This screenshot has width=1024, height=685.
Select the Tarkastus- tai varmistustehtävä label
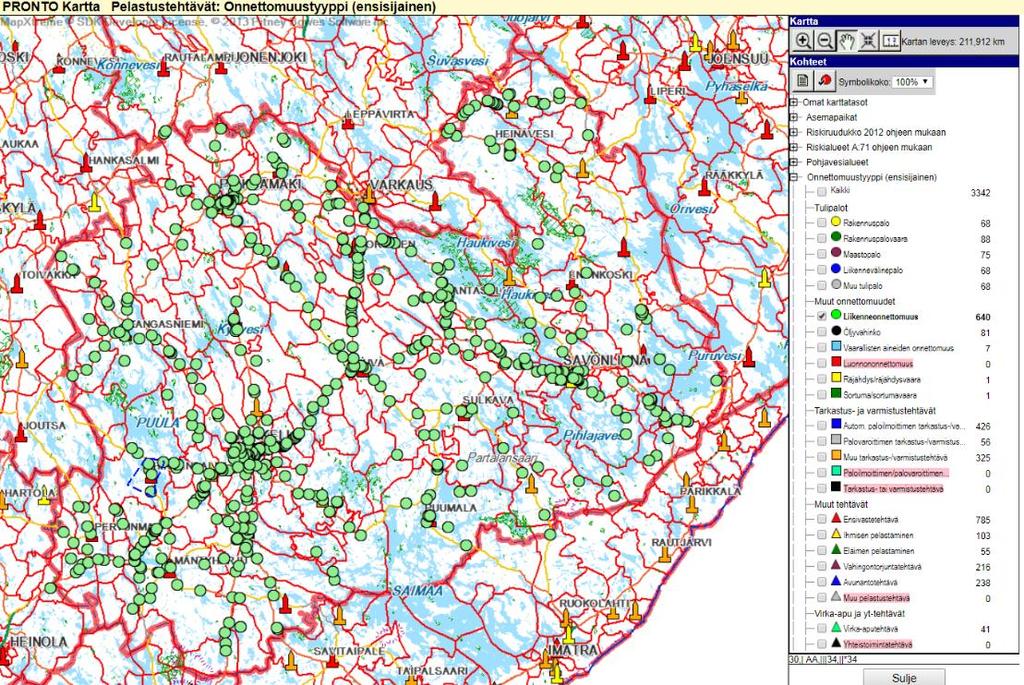coord(893,489)
